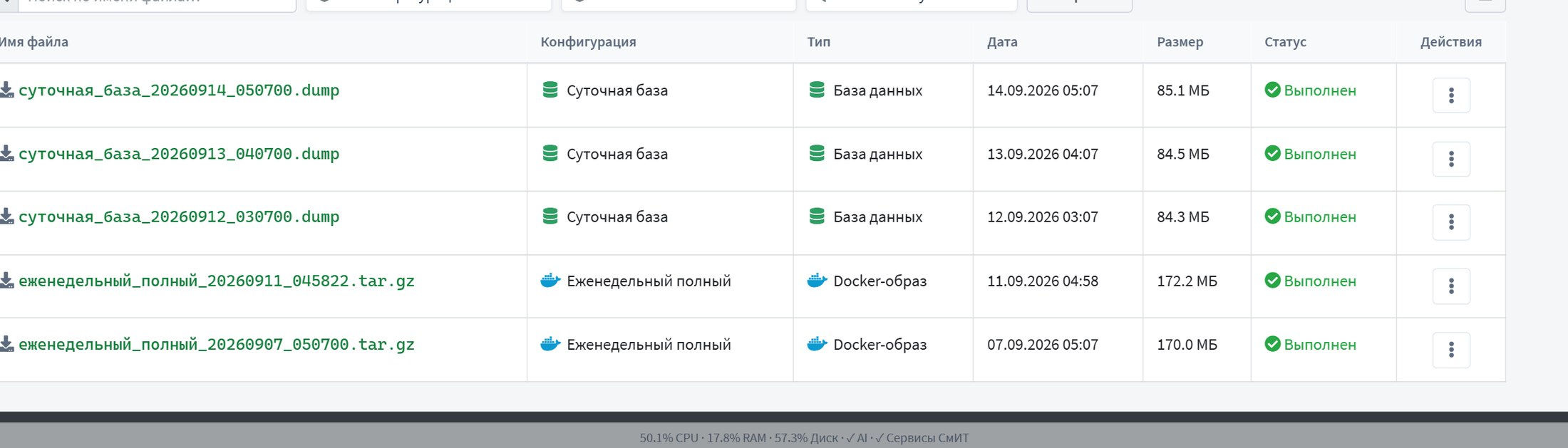This screenshot has height=448, width=1568.
Task: Click green checkmark status icon in 14.09.2026 row
Action: [1272, 90]
